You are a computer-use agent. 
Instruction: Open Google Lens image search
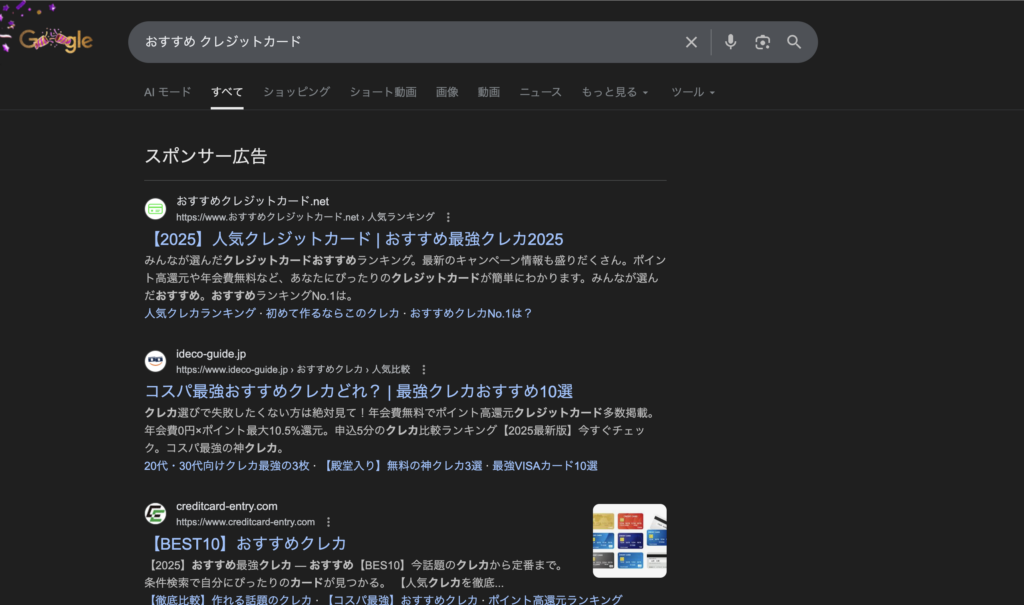click(x=763, y=42)
